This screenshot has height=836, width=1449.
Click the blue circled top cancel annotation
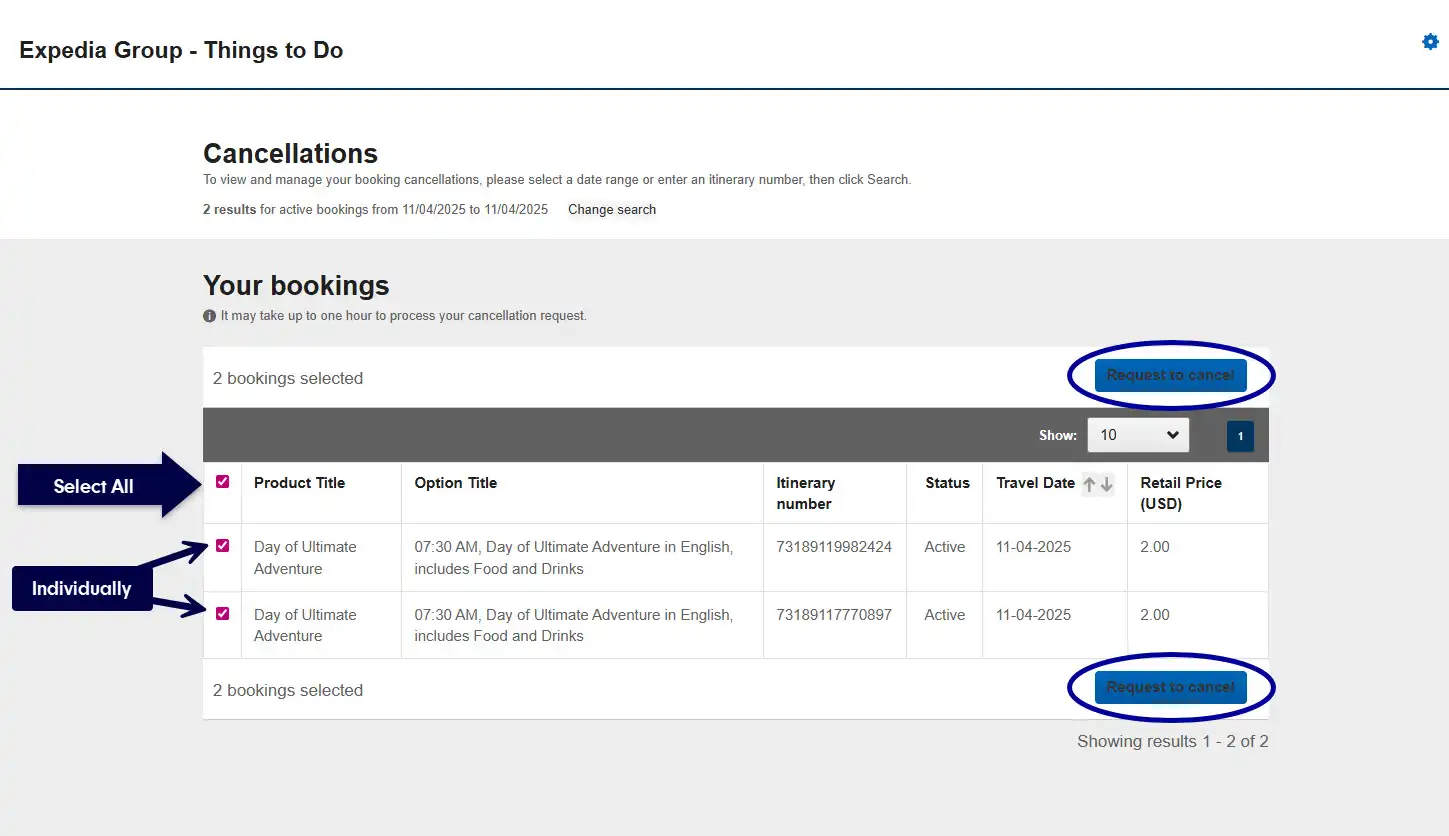(x=1171, y=375)
